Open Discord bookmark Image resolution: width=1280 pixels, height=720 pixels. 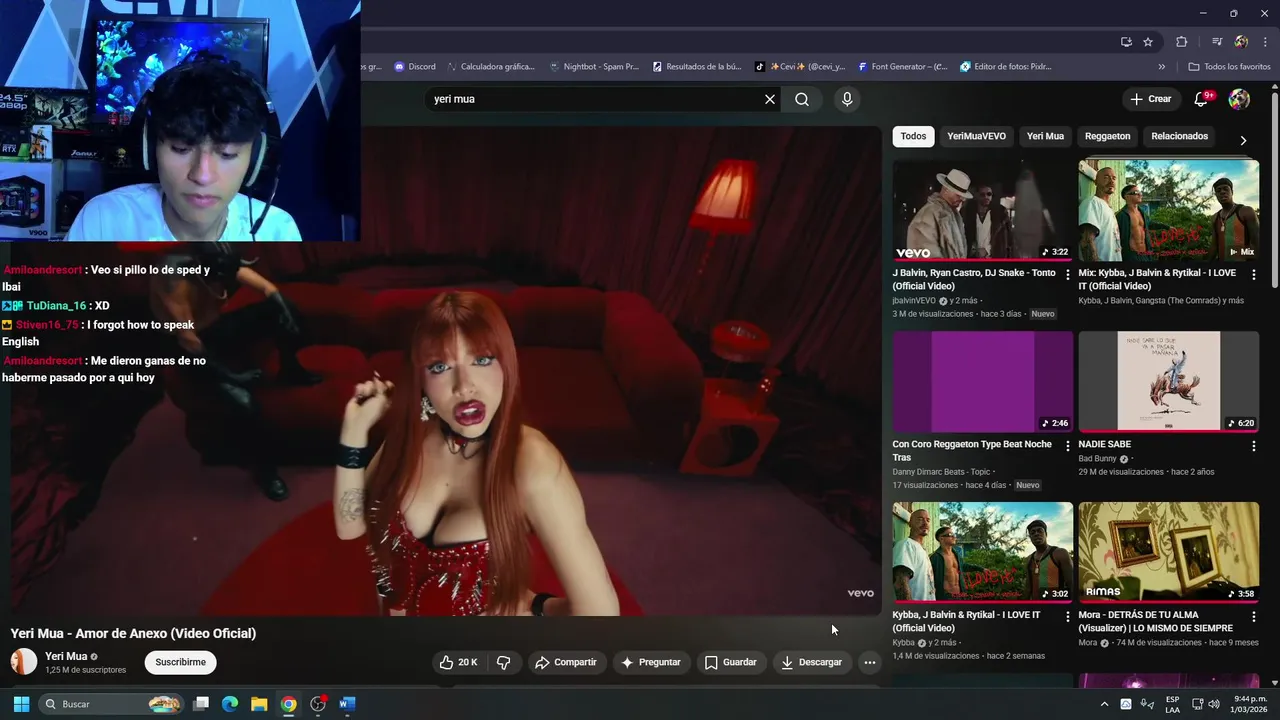415,67
